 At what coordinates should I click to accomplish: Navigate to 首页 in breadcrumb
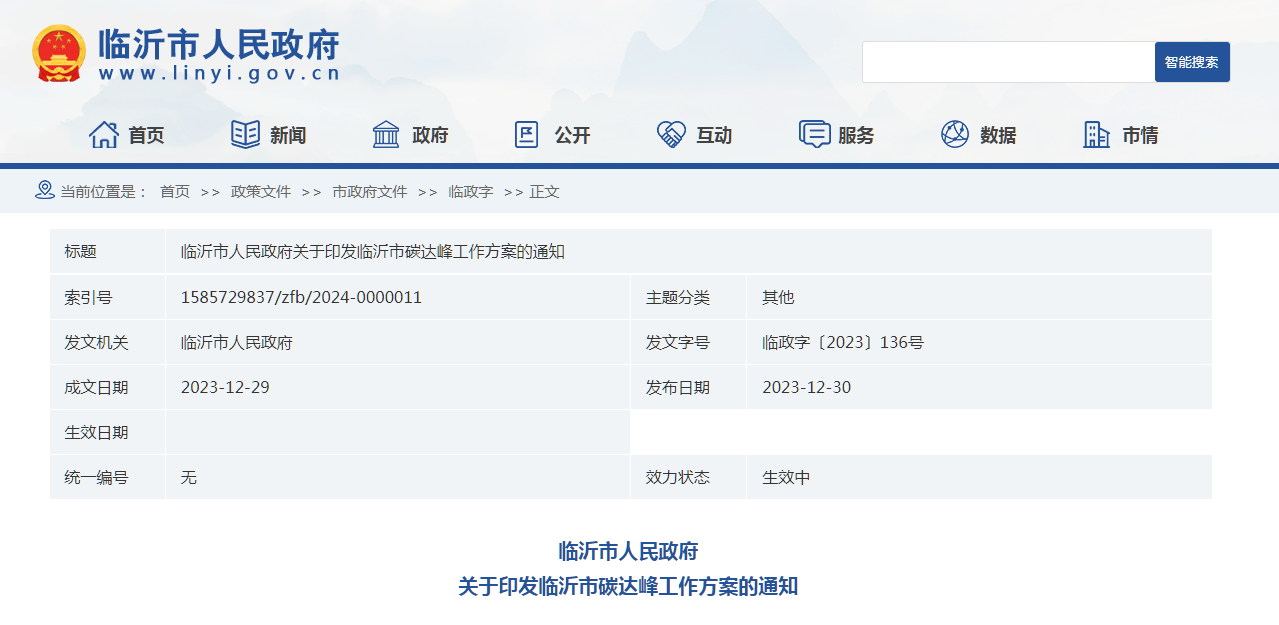click(175, 192)
